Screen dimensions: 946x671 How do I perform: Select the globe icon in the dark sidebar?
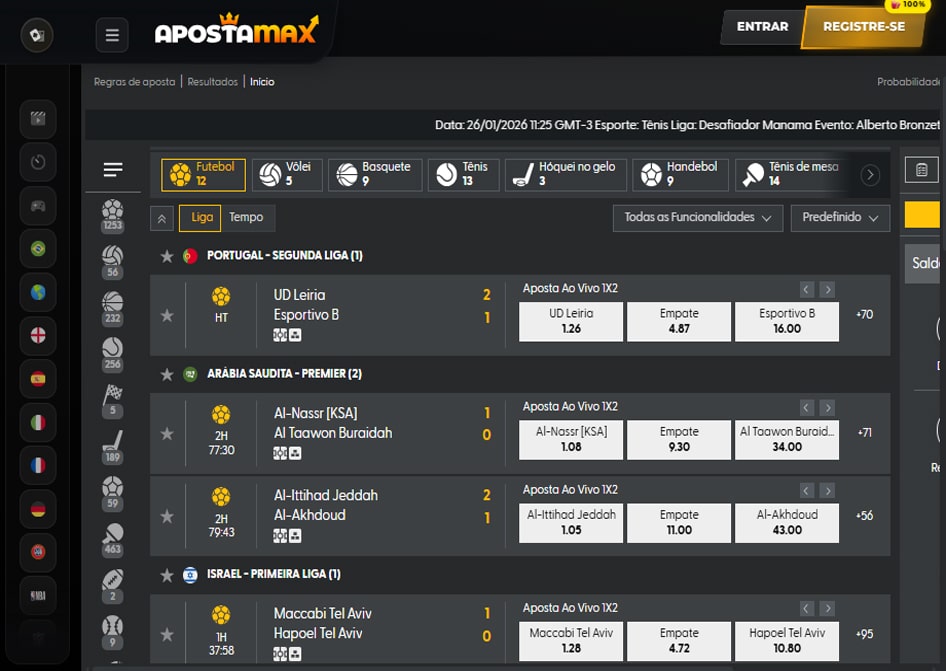(x=38, y=292)
